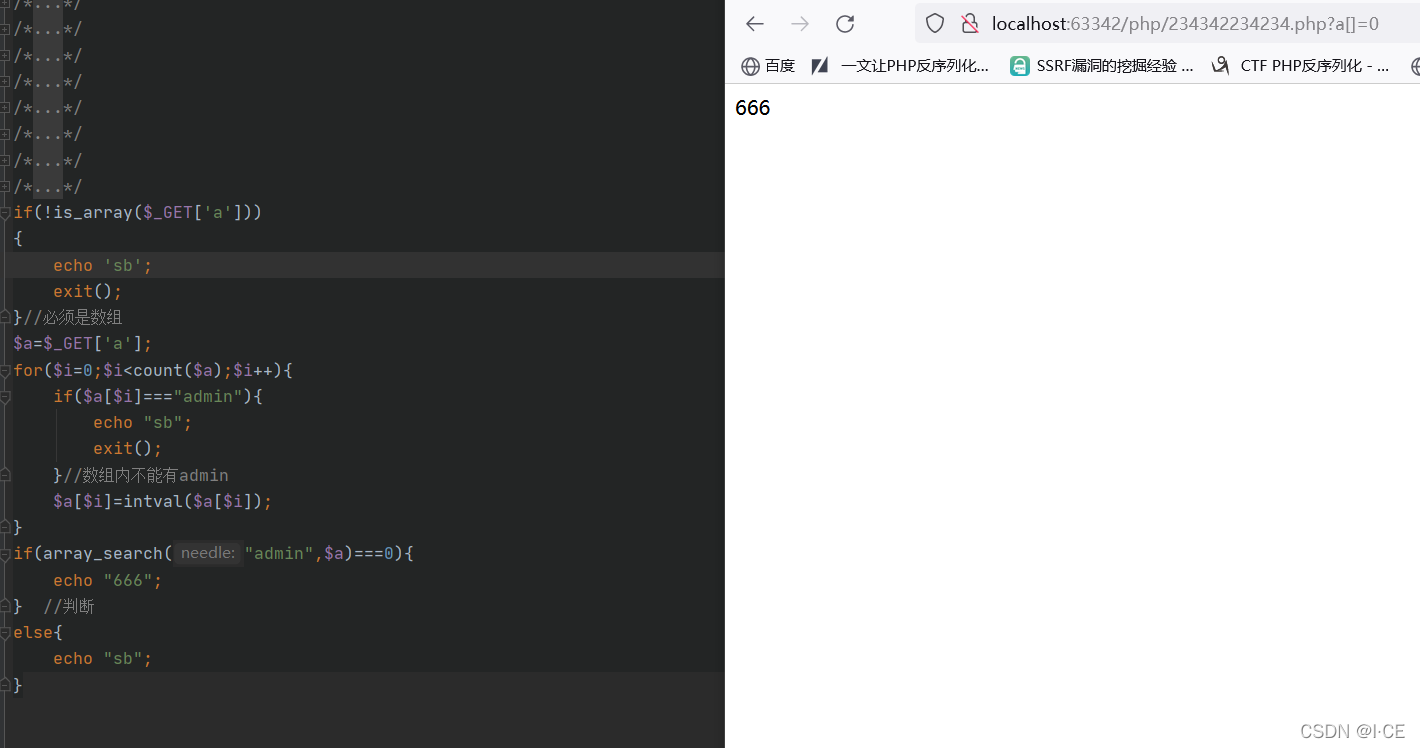The height and width of the screenshot is (748, 1420).
Task: Click the ?a[]=0 query in the URL
Action: point(1332,24)
